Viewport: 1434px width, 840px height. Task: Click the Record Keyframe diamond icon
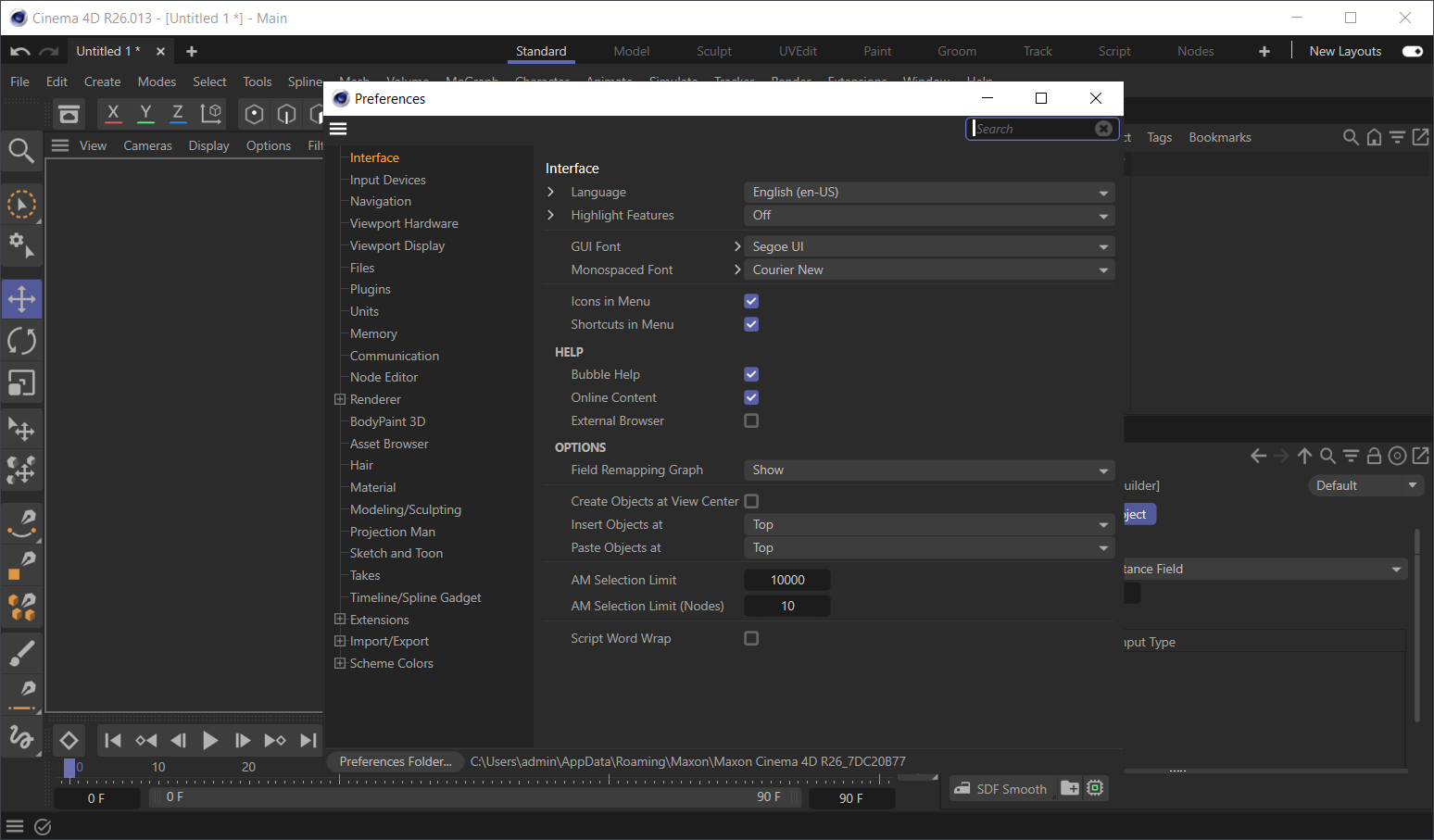(x=69, y=740)
